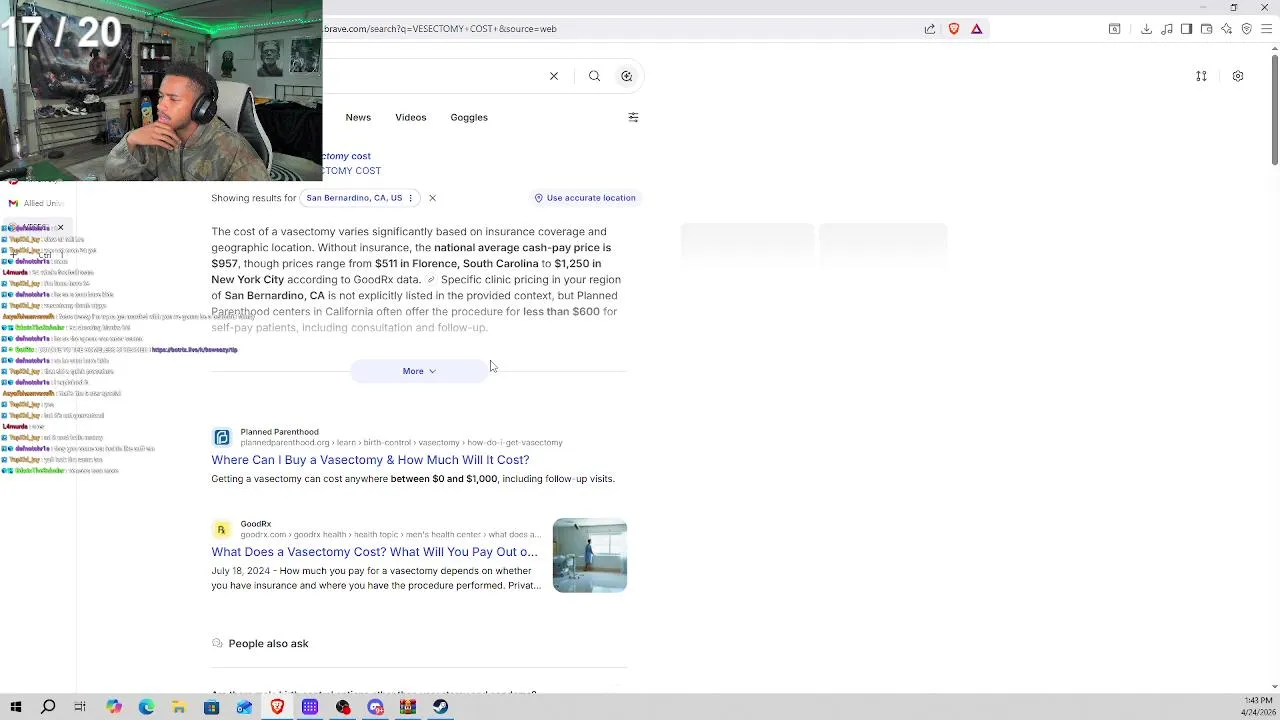The image size is (1280, 720).
Task: Click the GoodRx result thumbnail image
Action: click(x=590, y=555)
